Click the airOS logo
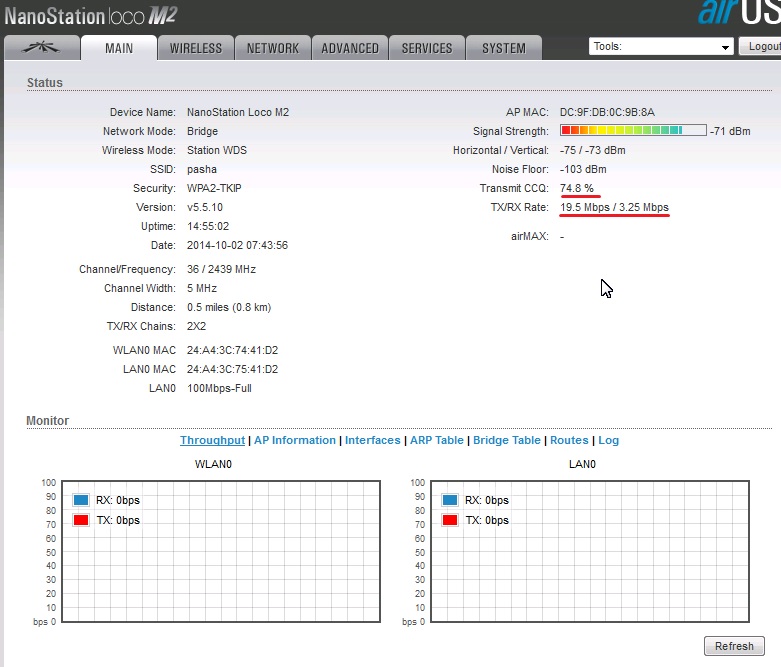Image resolution: width=781 pixels, height=667 pixels. click(739, 12)
